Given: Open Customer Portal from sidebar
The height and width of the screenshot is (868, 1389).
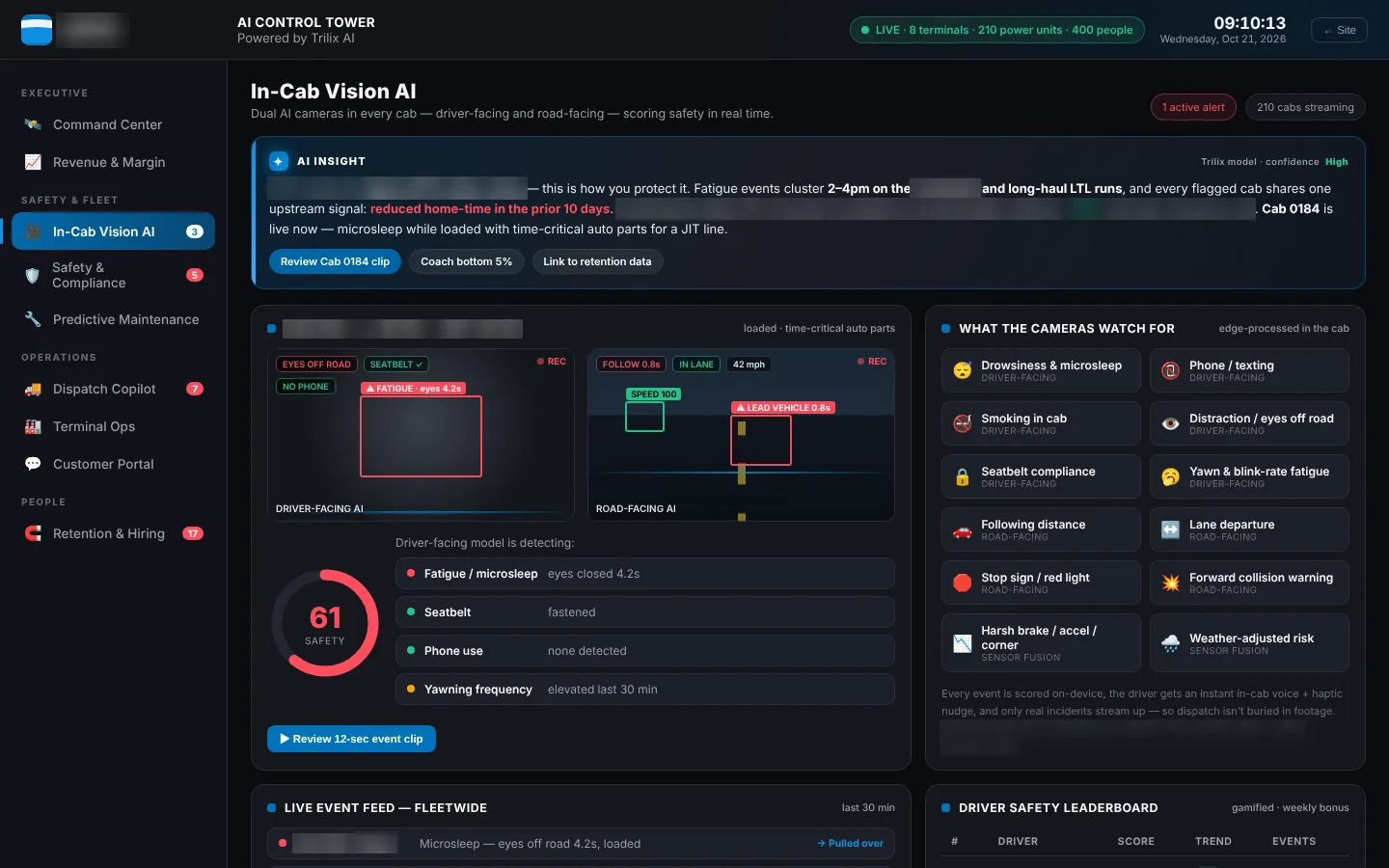Looking at the screenshot, I should (113, 464).
